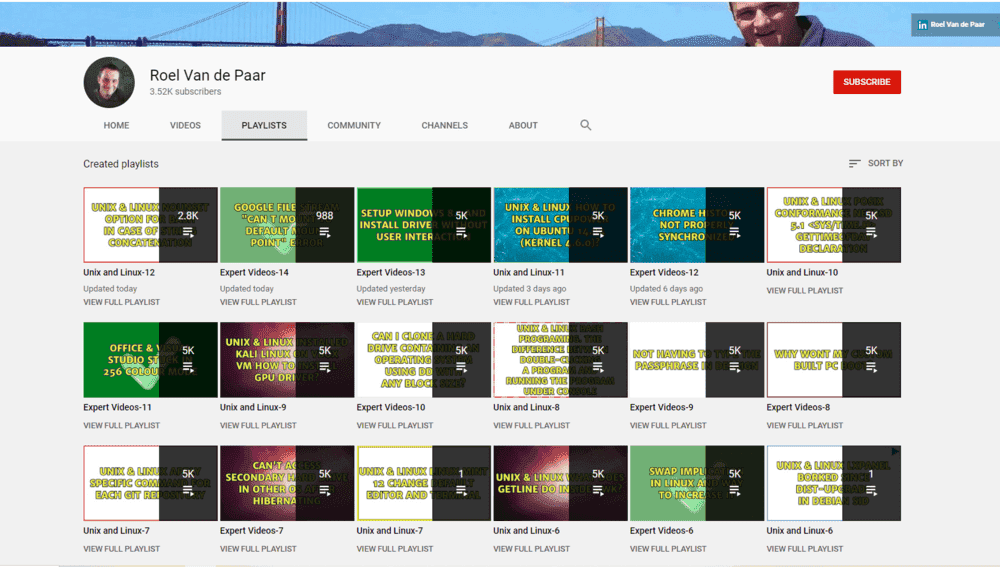Viewport: 1000px width, 567px height.
Task: View full playlist for Expert Videos-11
Action: [x=121, y=425]
